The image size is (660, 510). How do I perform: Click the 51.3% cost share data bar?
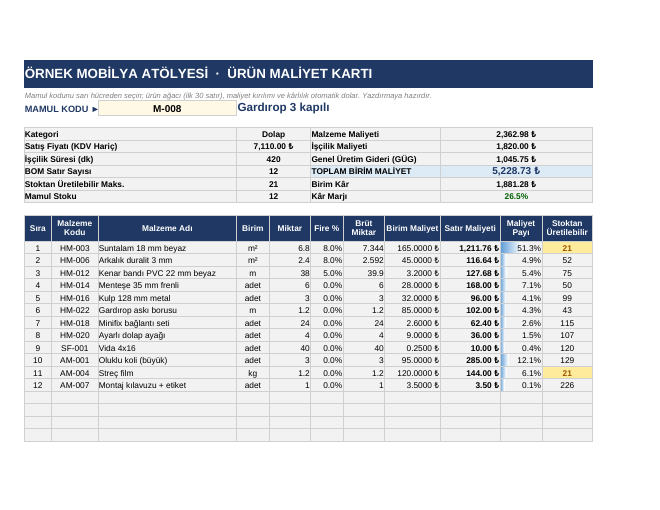pos(521,248)
